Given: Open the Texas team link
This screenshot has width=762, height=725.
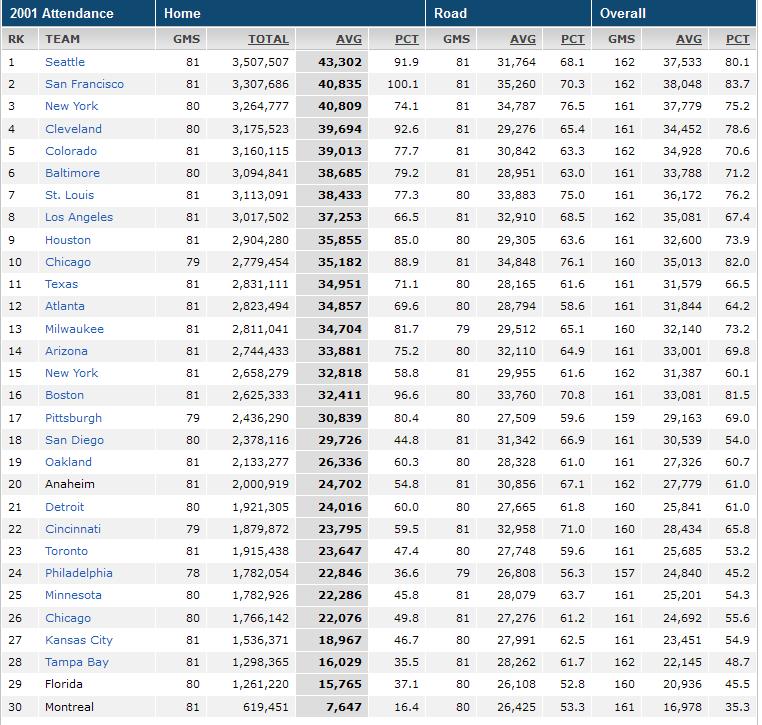Looking at the screenshot, I should click(61, 284).
